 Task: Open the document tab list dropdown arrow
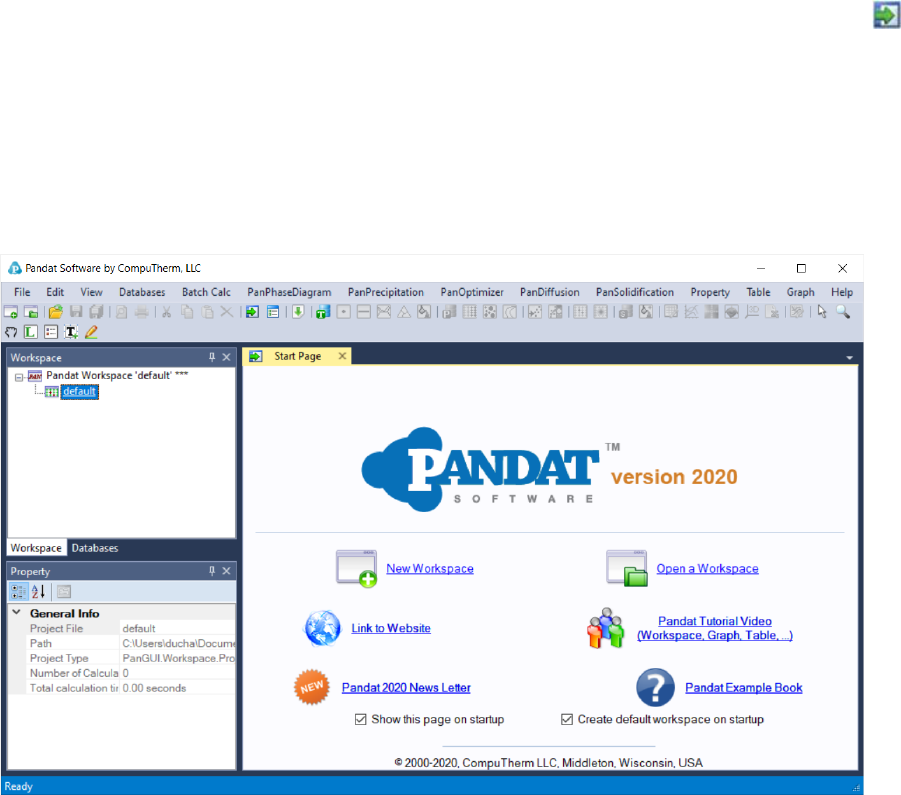pyautogui.click(x=849, y=358)
